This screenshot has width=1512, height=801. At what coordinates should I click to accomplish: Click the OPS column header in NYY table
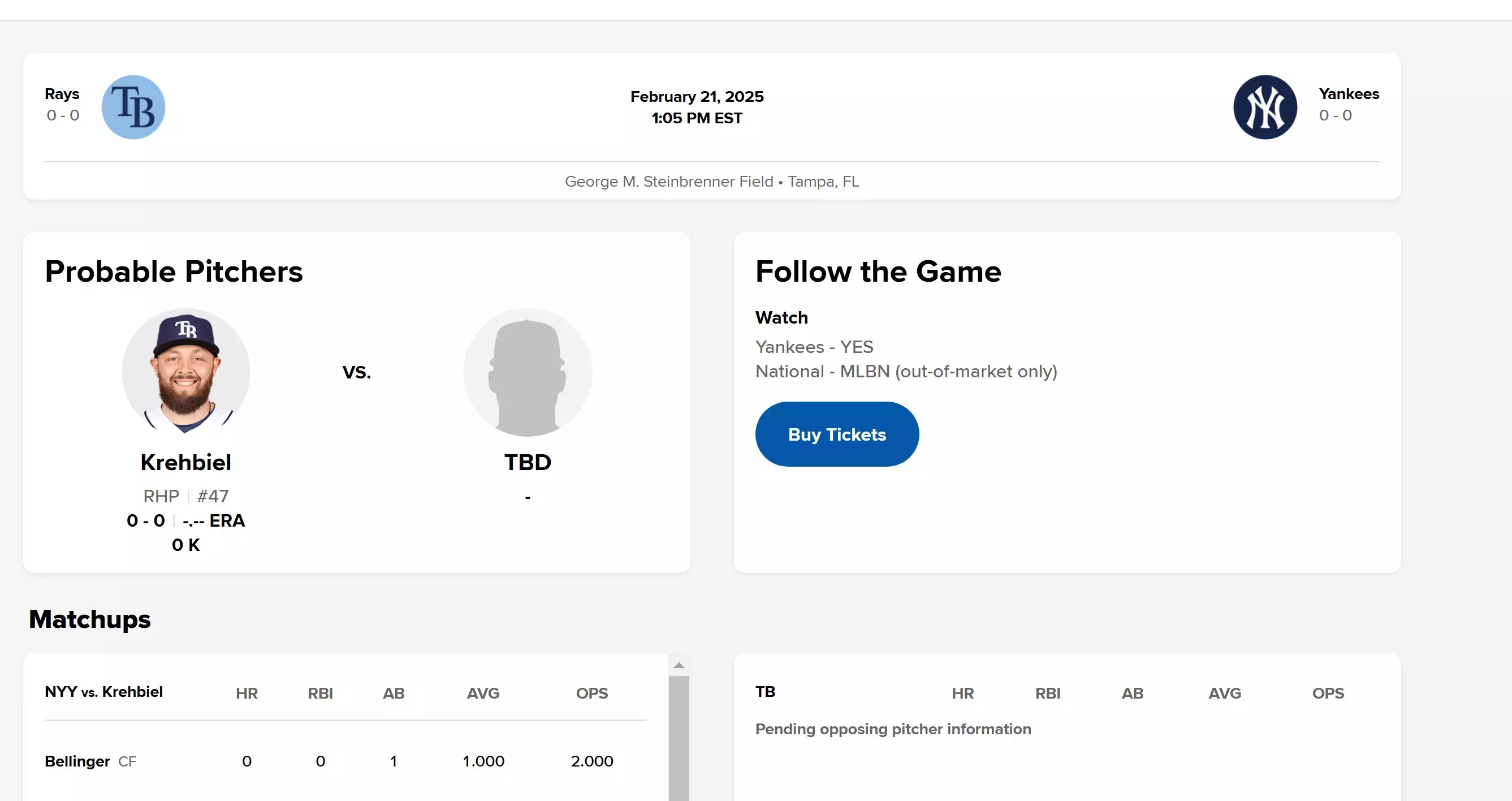click(x=591, y=693)
